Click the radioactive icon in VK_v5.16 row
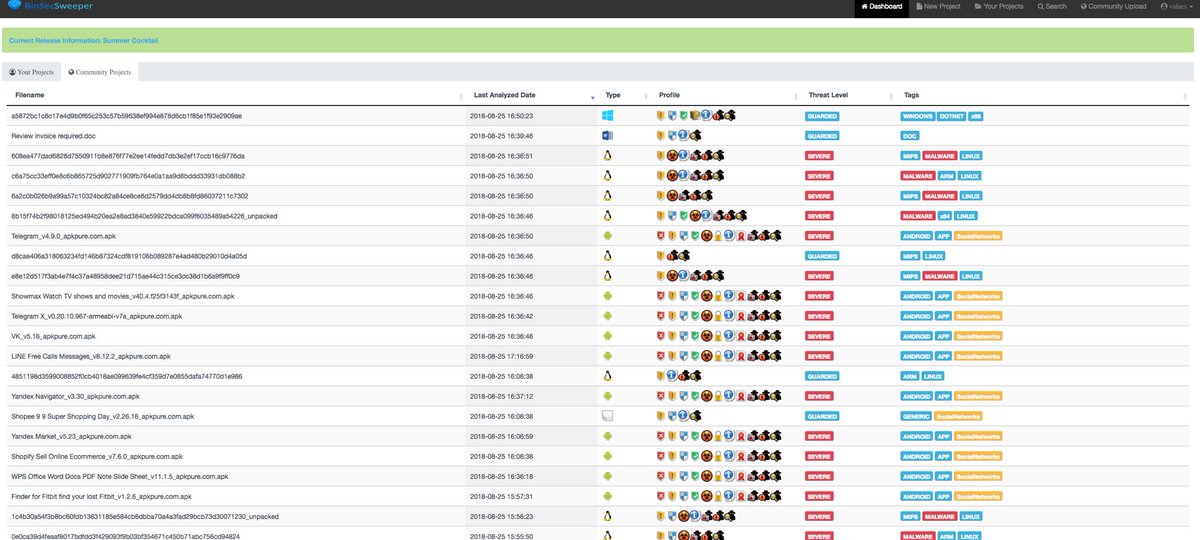 [706, 336]
